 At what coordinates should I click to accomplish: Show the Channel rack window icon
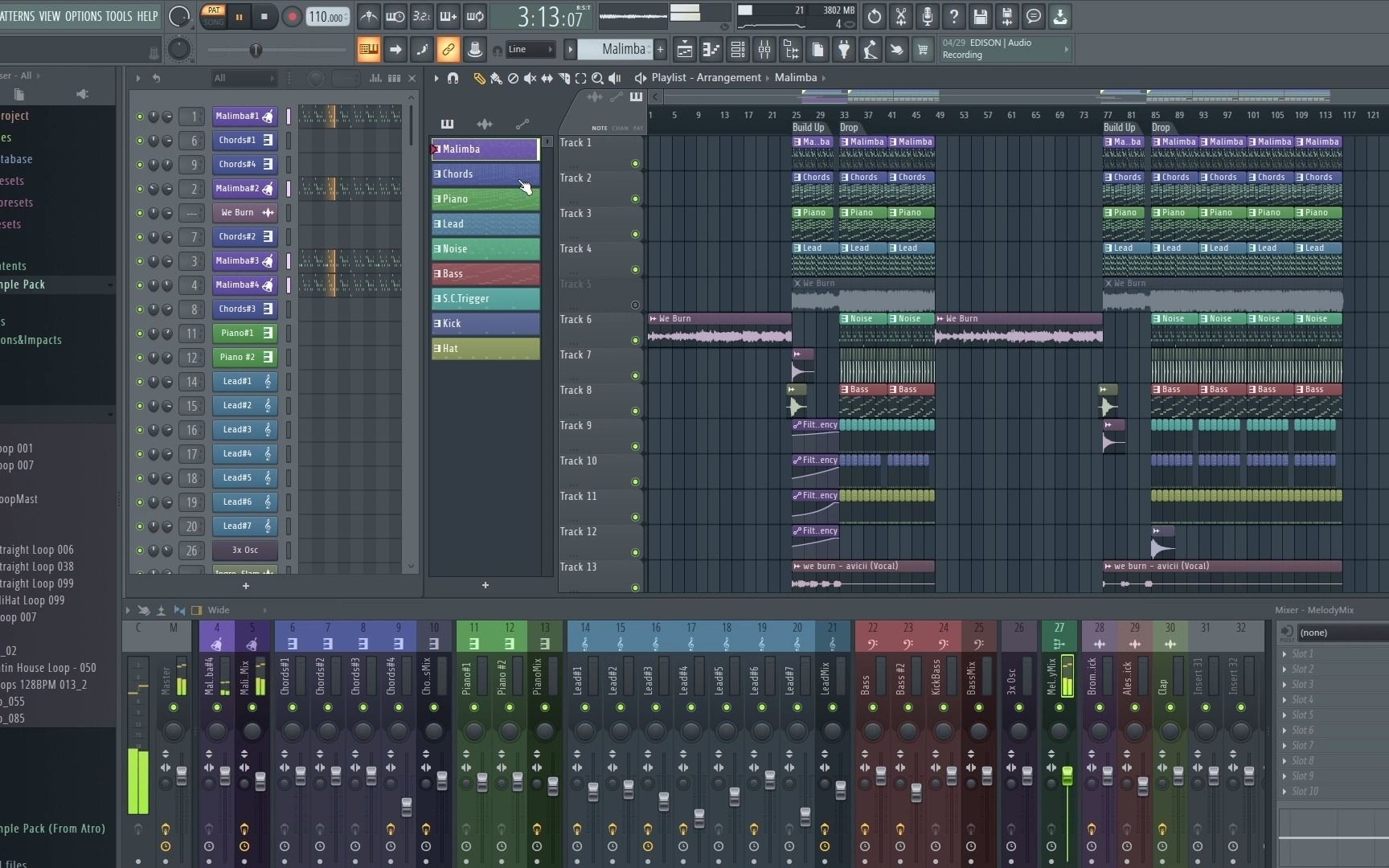click(738, 50)
